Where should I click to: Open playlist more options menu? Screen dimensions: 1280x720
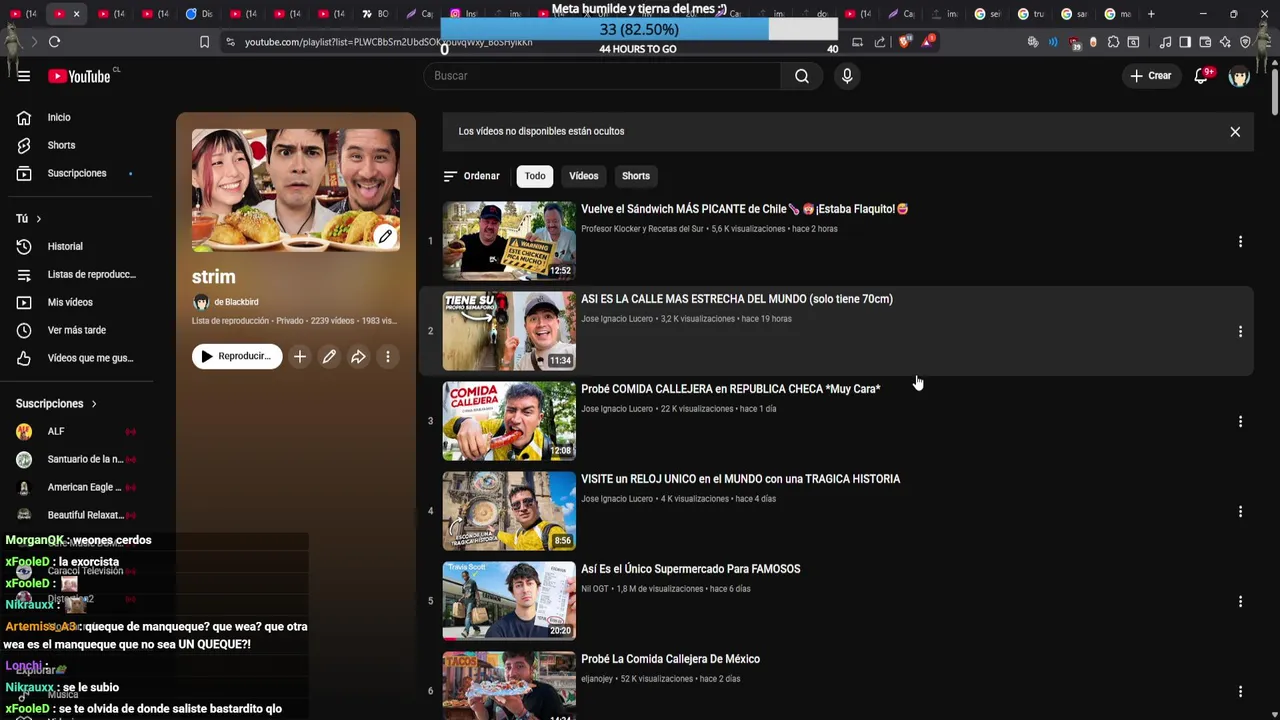coord(387,356)
